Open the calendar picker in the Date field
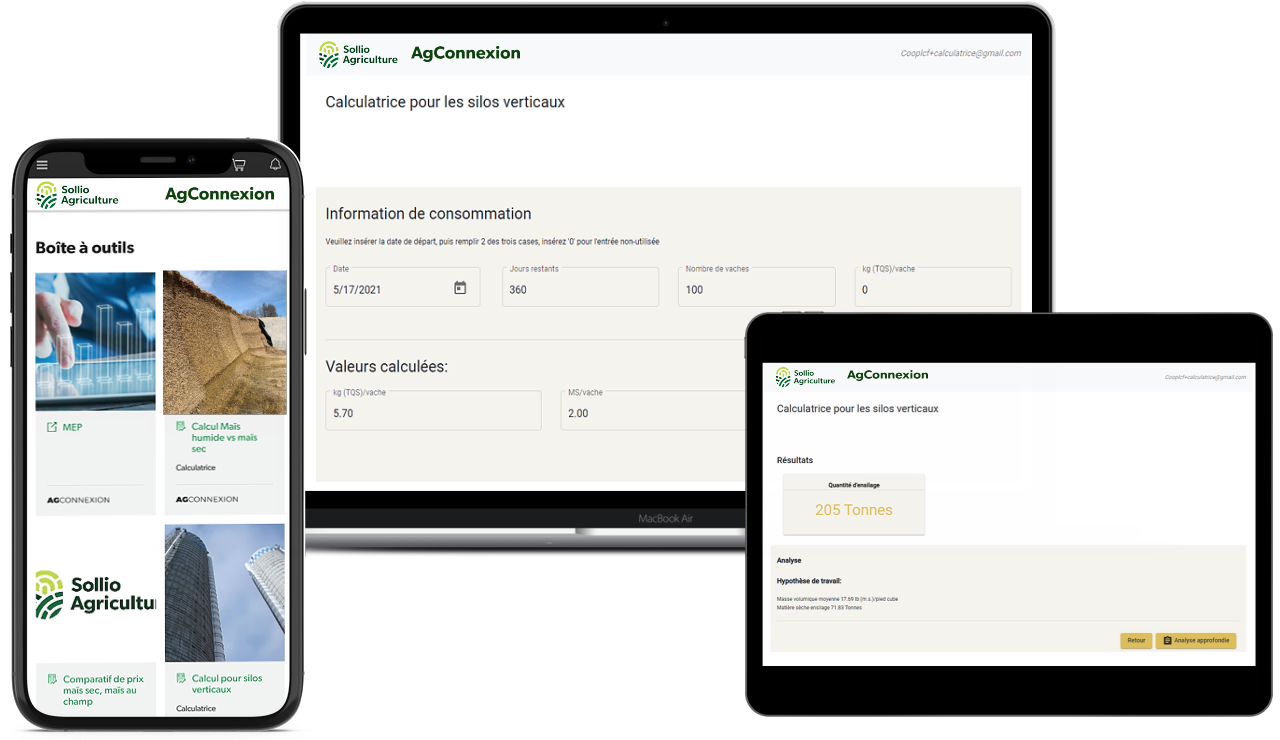1280x740 pixels. coord(460,288)
